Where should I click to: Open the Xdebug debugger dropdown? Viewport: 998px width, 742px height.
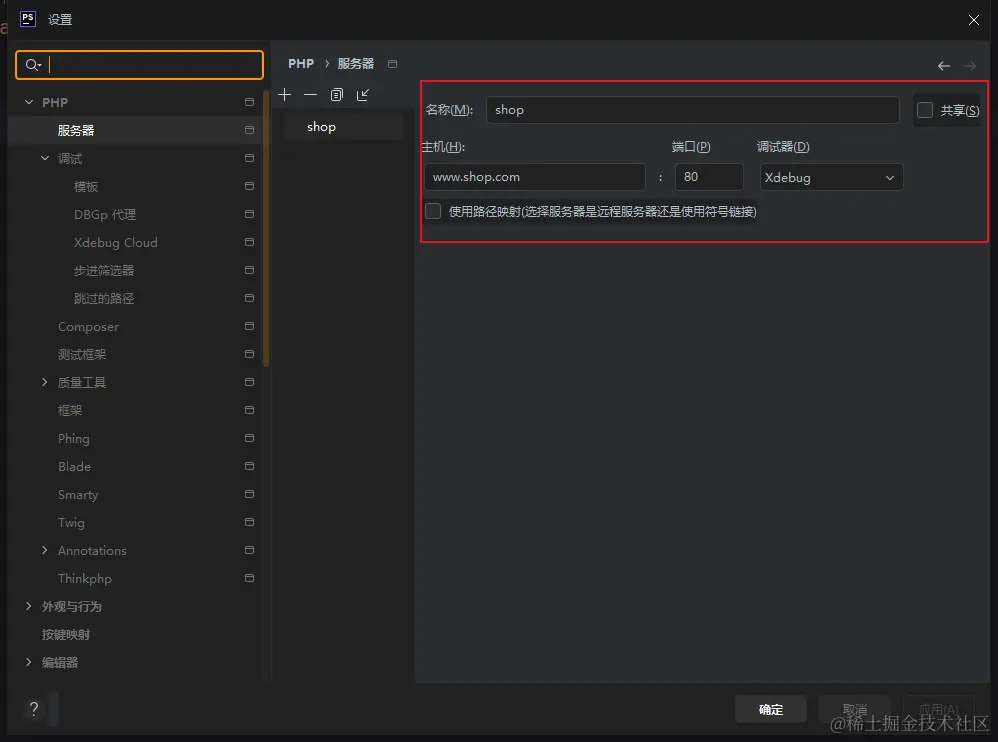(831, 178)
